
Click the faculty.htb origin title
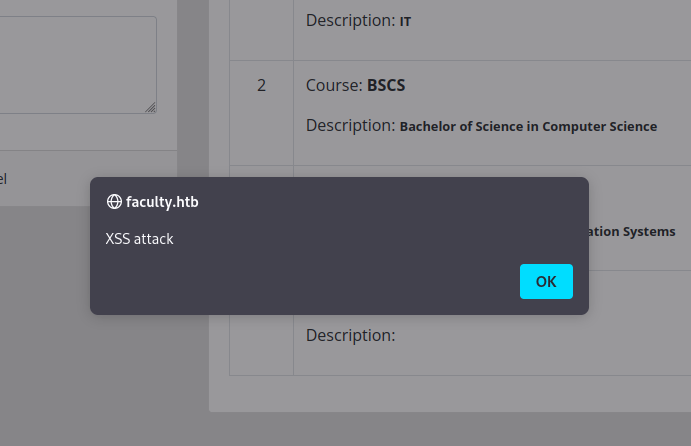162,202
